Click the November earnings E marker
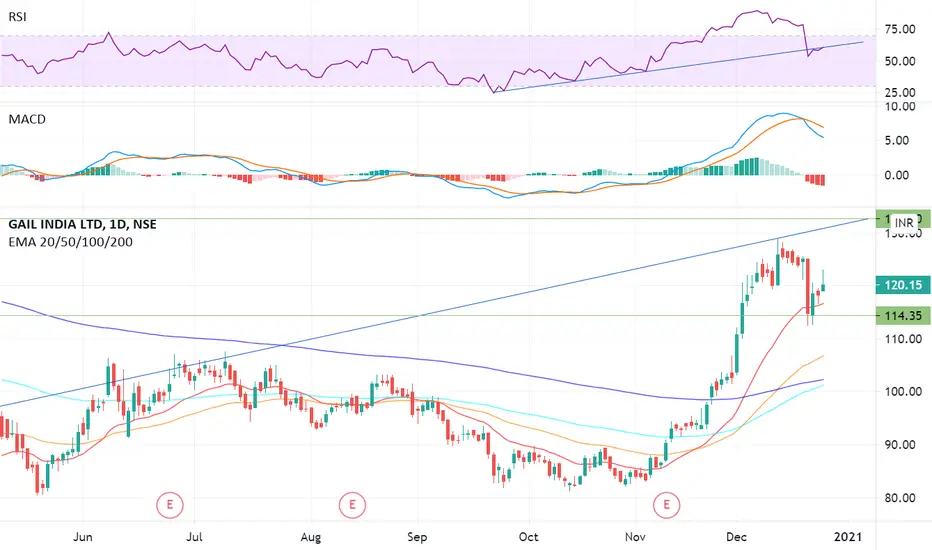This screenshot has width=932, height=550. point(666,505)
